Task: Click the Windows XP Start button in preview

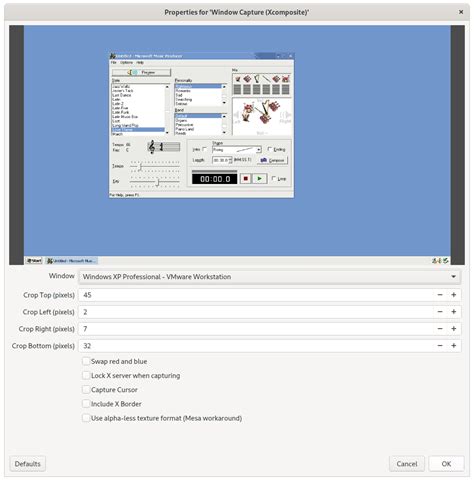Action: tap(34, 261)
